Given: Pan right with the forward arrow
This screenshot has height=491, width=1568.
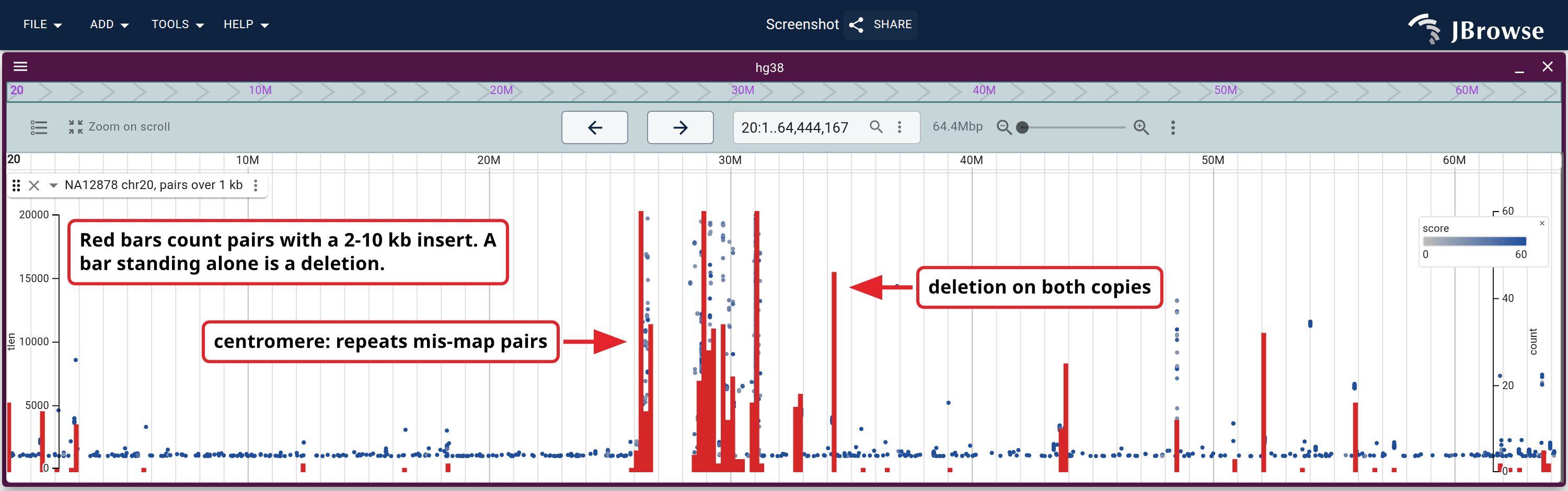Looking at the screenshot, I should pos(680,127).
